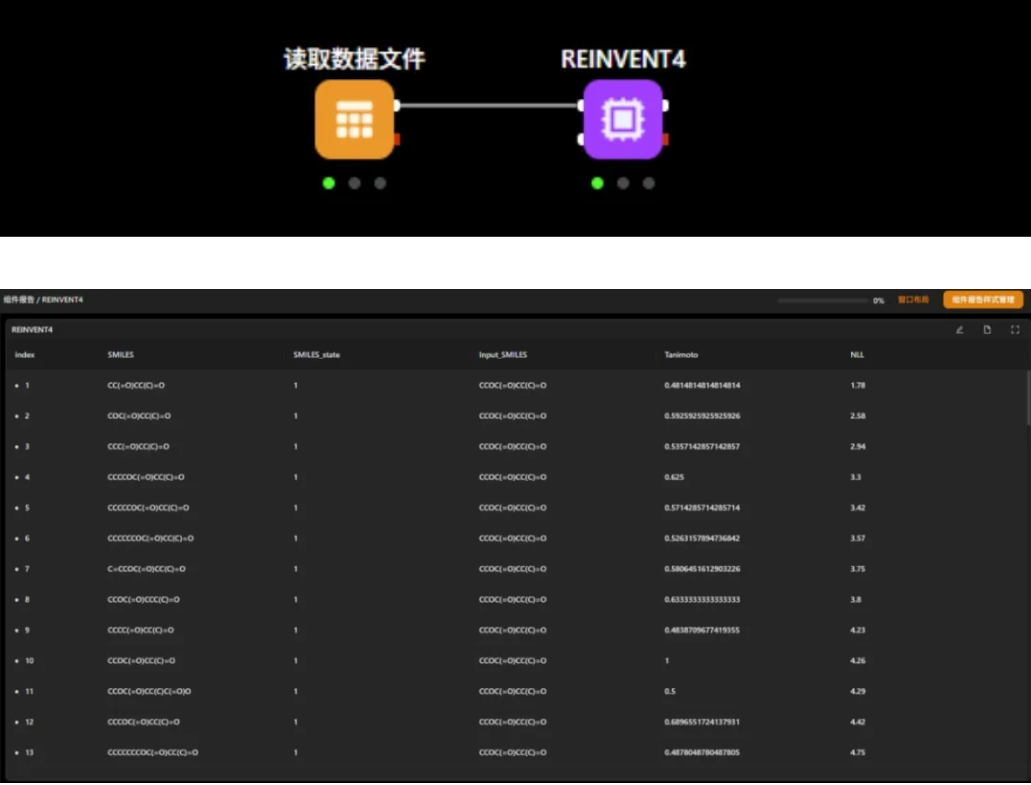The image size is (1031, 785).
Task: Select the purple REINVENT4 node icon
Action: [x=623, y=119]
